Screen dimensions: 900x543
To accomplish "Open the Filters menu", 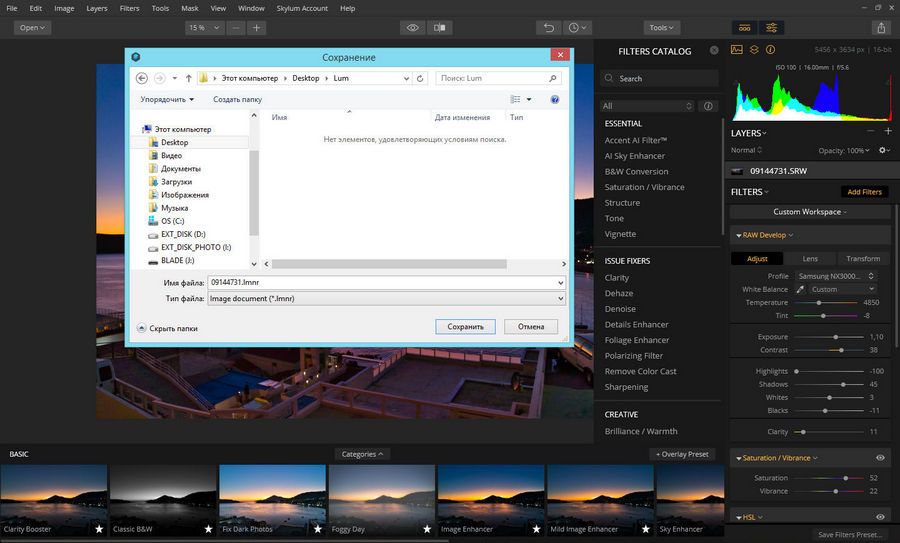I will (129, 8).
